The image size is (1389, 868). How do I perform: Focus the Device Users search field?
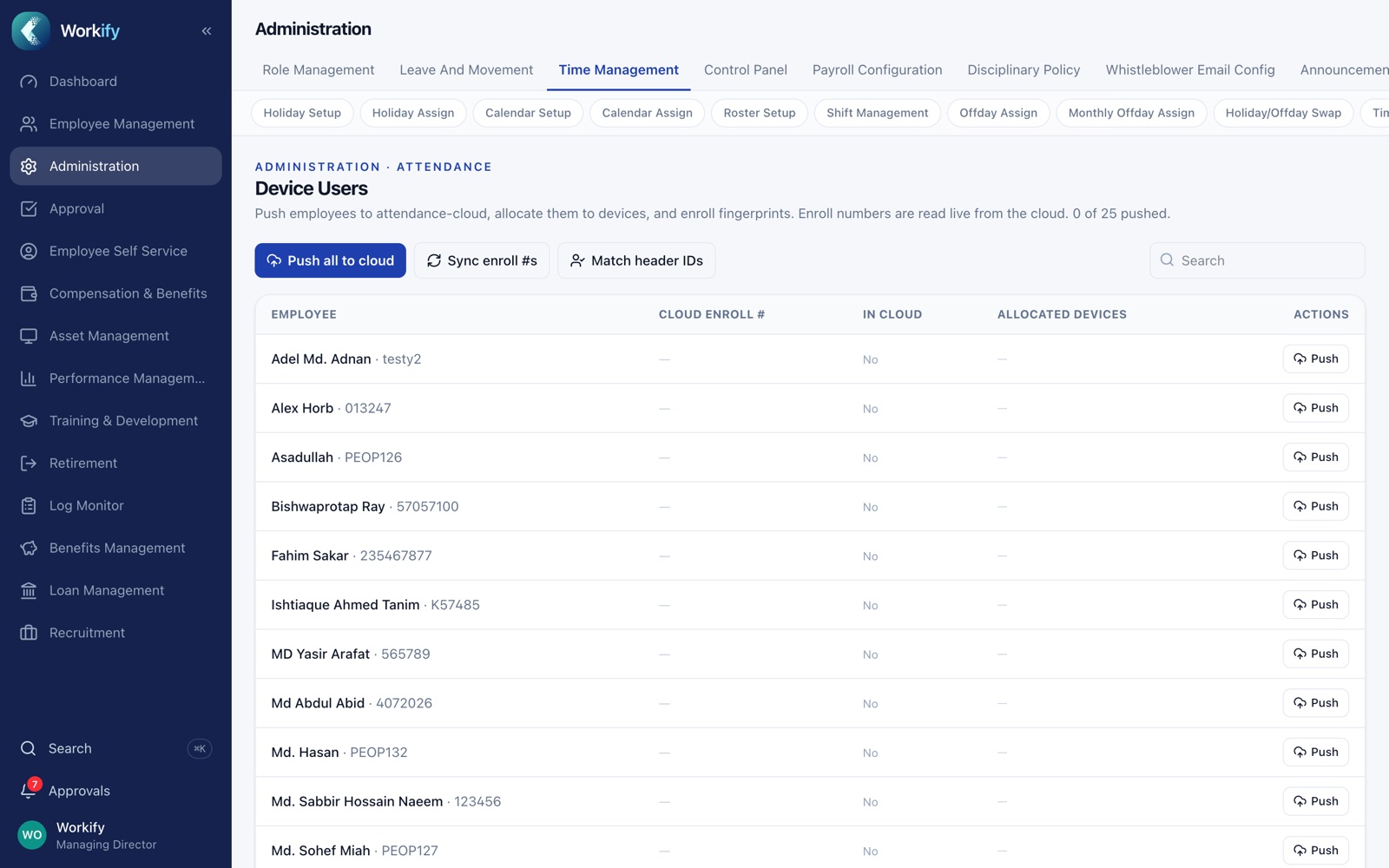[1257, 260]
